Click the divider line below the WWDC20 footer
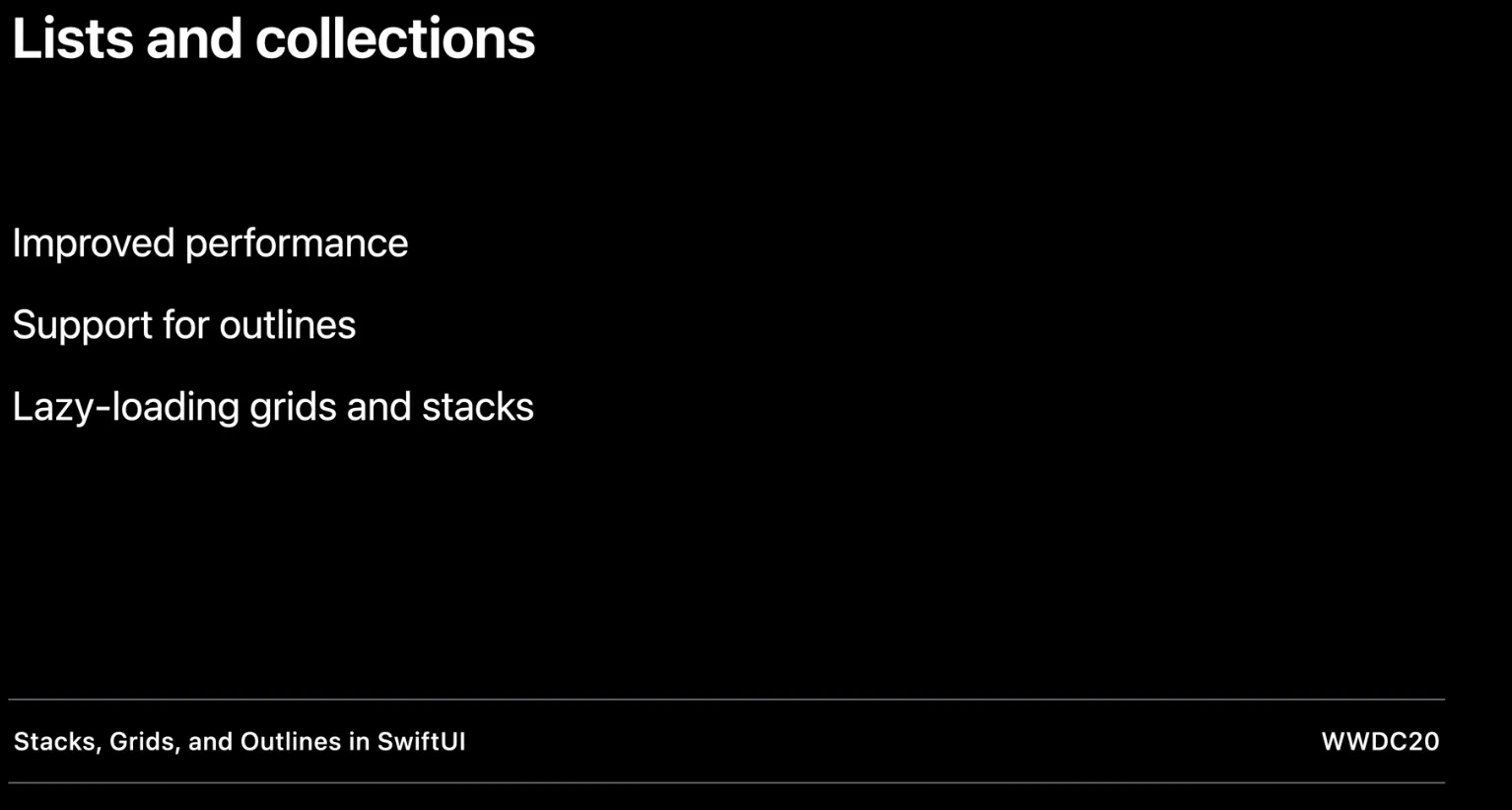 click(x=726, y=783)
